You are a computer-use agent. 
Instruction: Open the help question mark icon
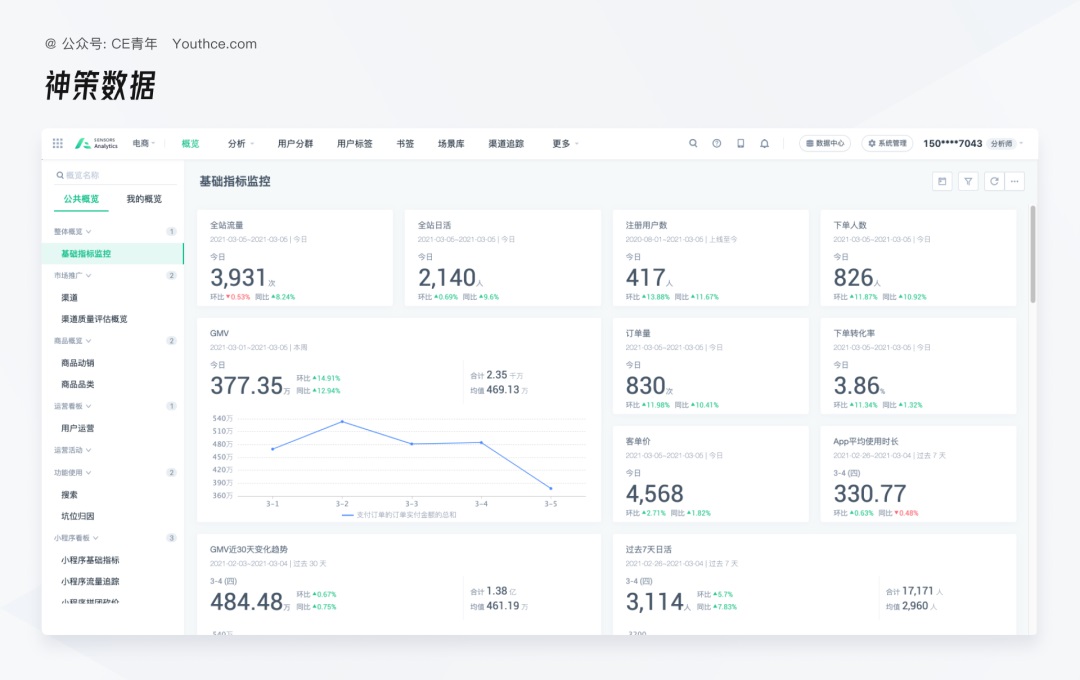[717, 143]
